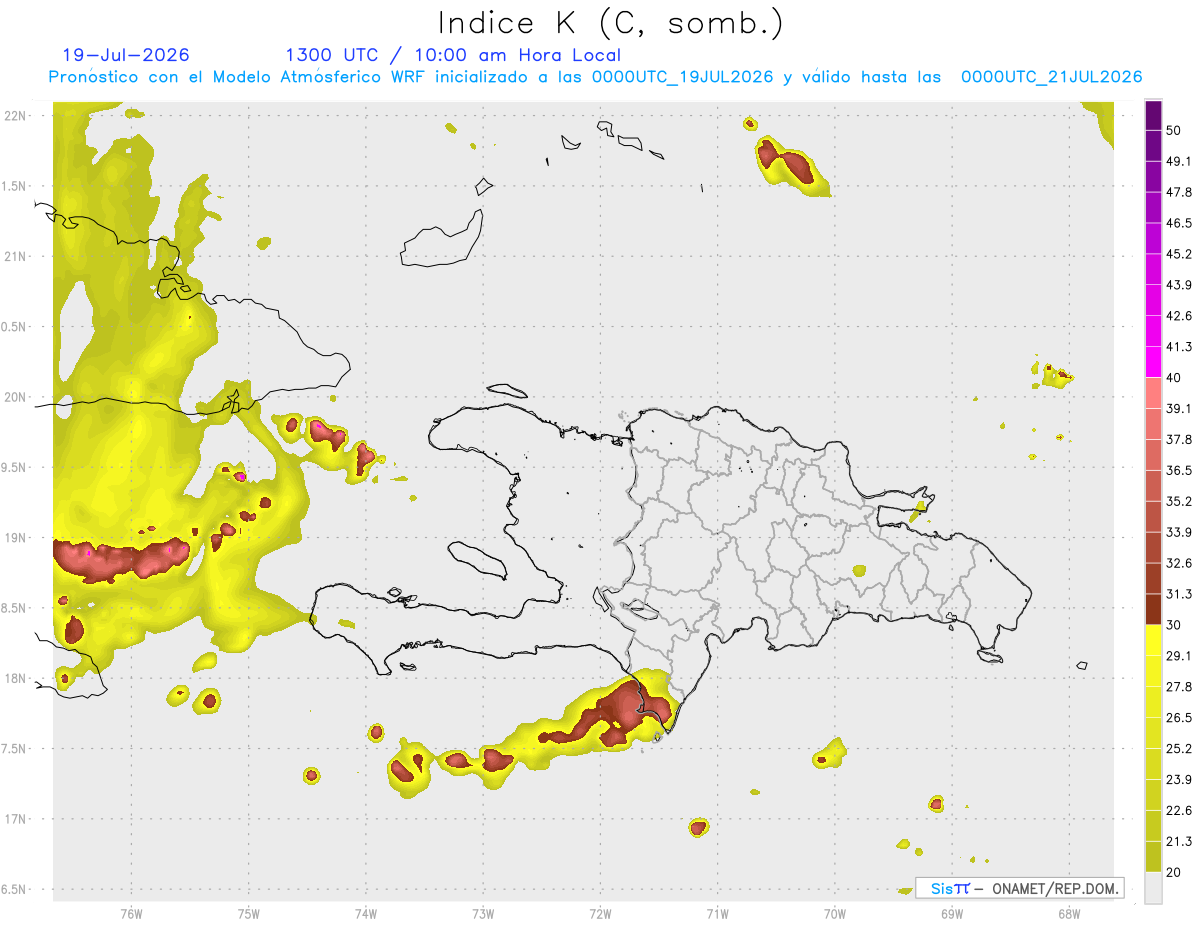Click the legend value '50'

[x=1174, y=130]
